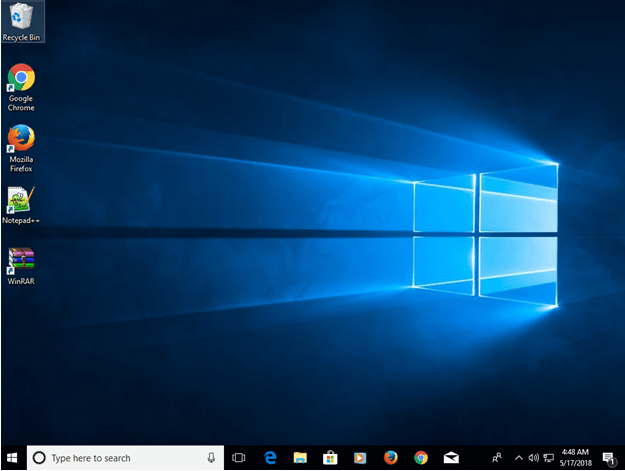The image size is (625, 471).
Task: Open File Explorer from the taskbar
Action: click(x=300, y=458)
